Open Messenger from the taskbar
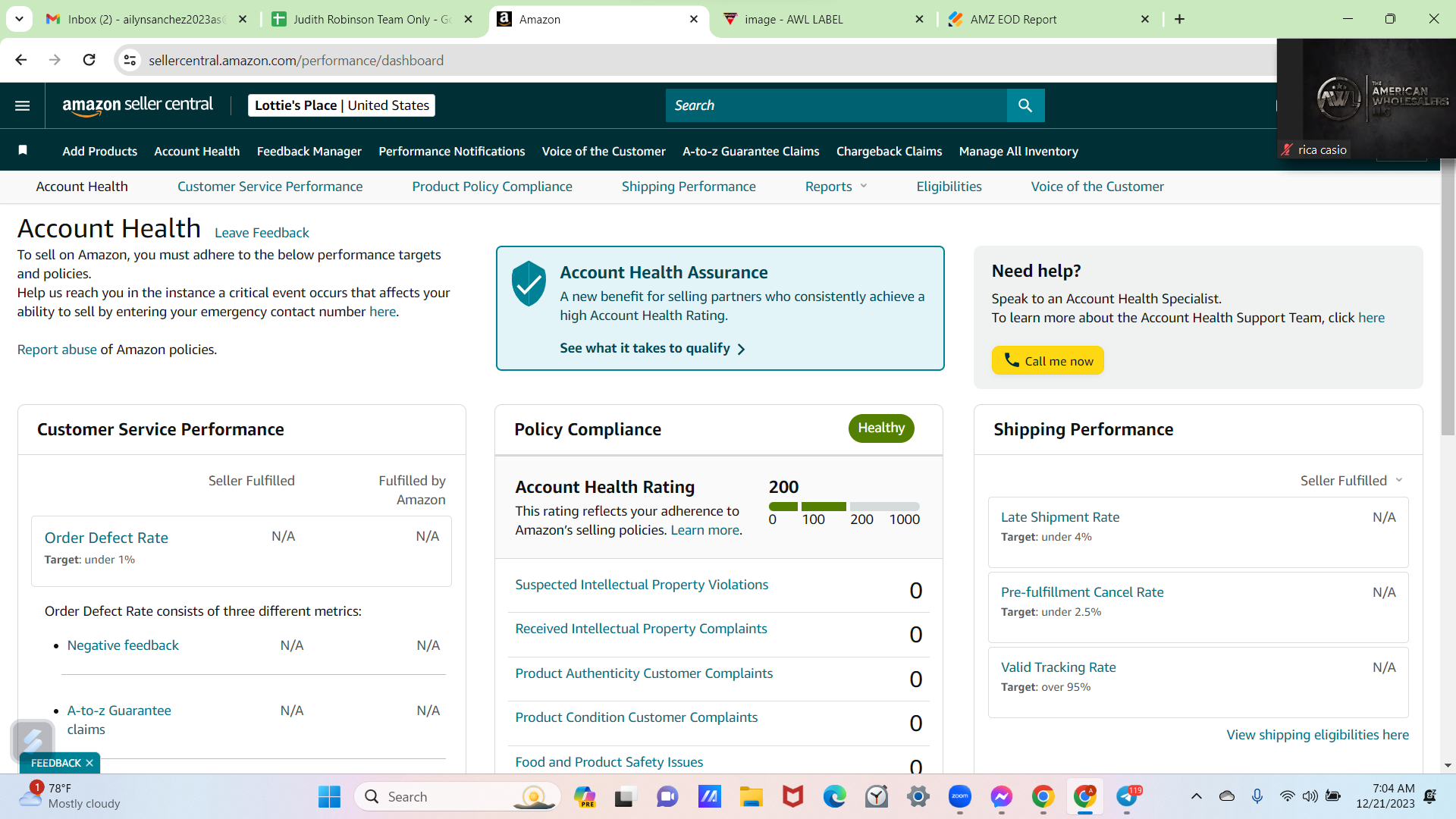Viewport: 1456px width, 819px height. [1001, 796]
